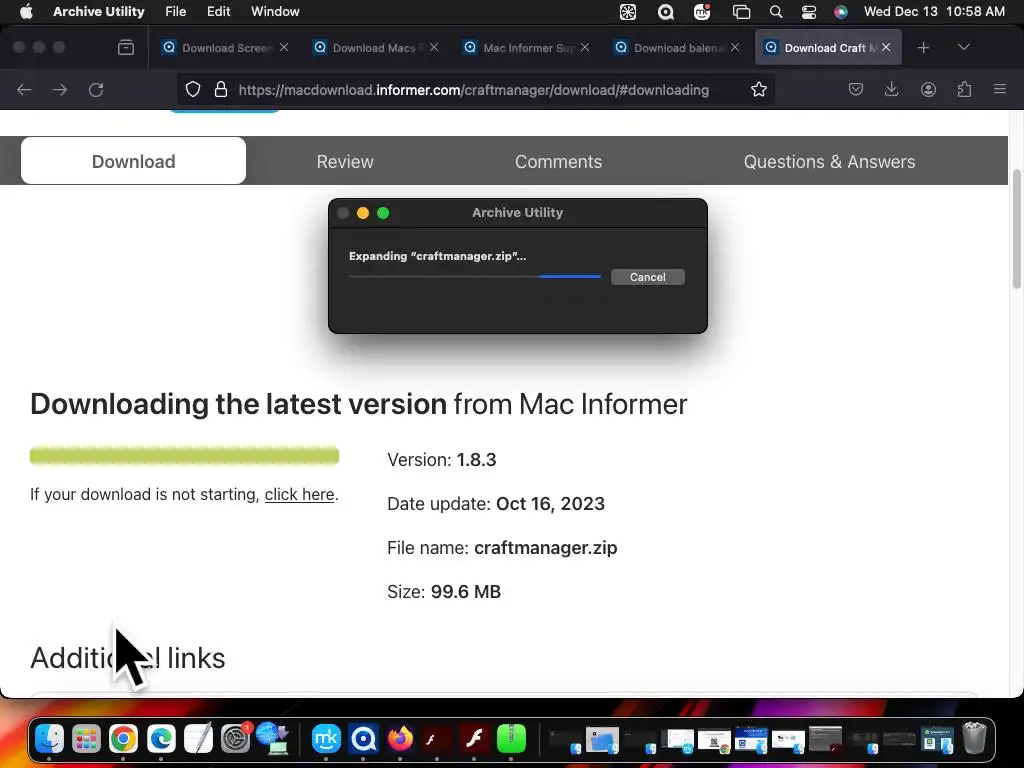Open System Settings in the Dock

[235, 739]
